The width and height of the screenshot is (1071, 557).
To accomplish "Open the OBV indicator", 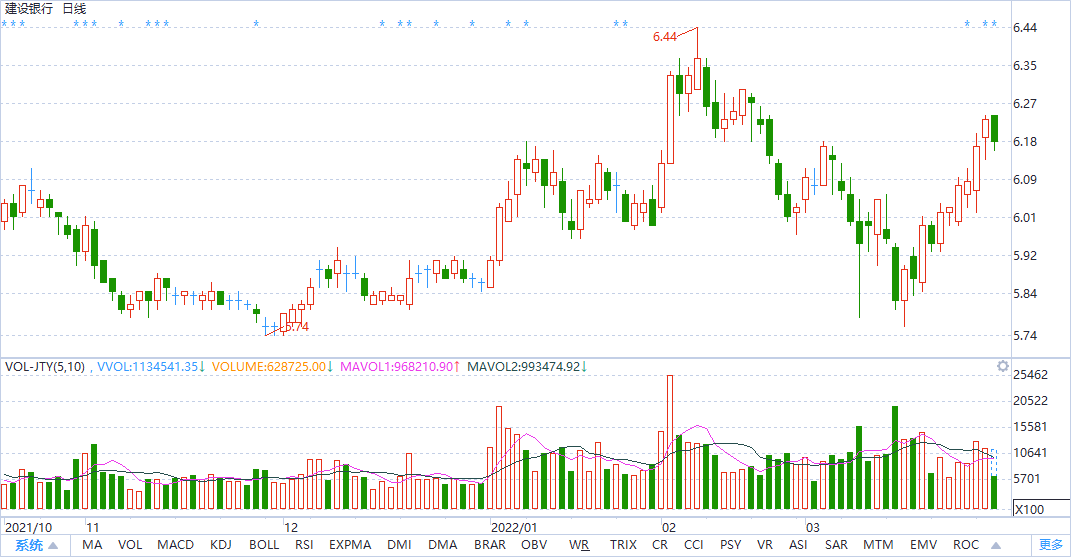I will tap(534, 545).
